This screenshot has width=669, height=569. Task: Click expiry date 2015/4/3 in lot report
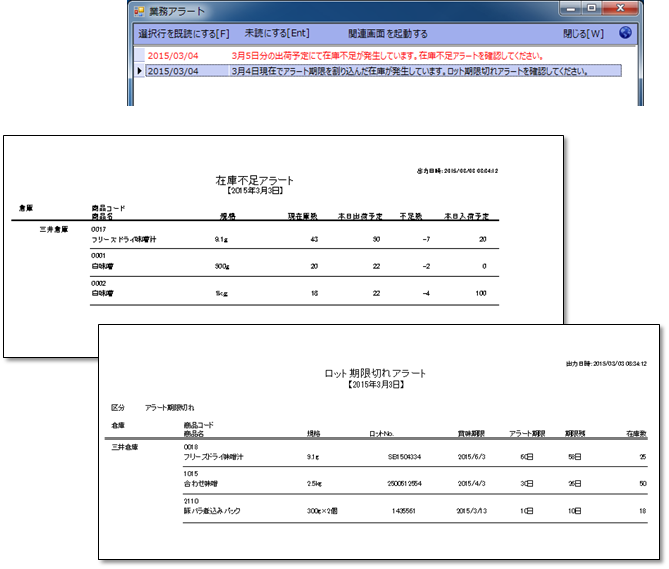click(x=471, y=484)
